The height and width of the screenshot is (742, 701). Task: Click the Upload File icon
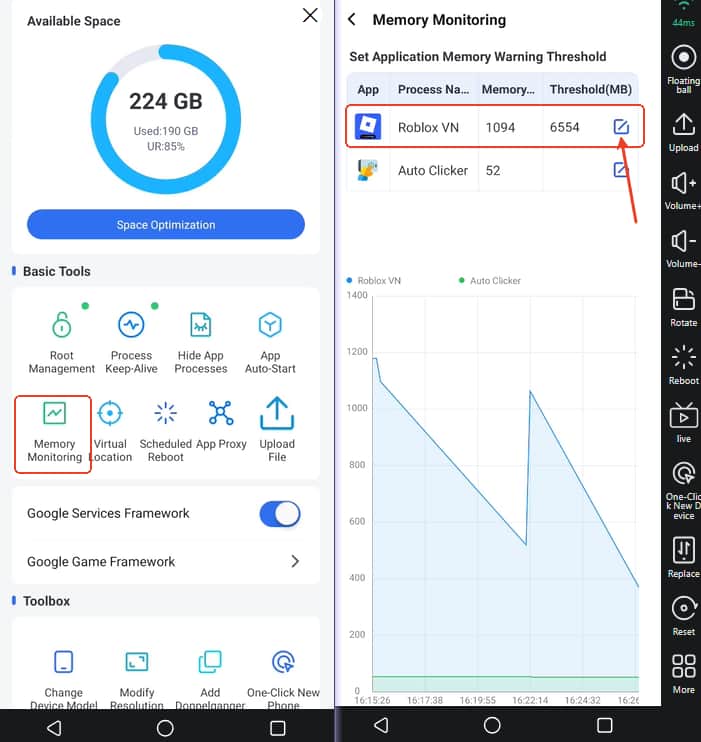click(x=277, y=414)
